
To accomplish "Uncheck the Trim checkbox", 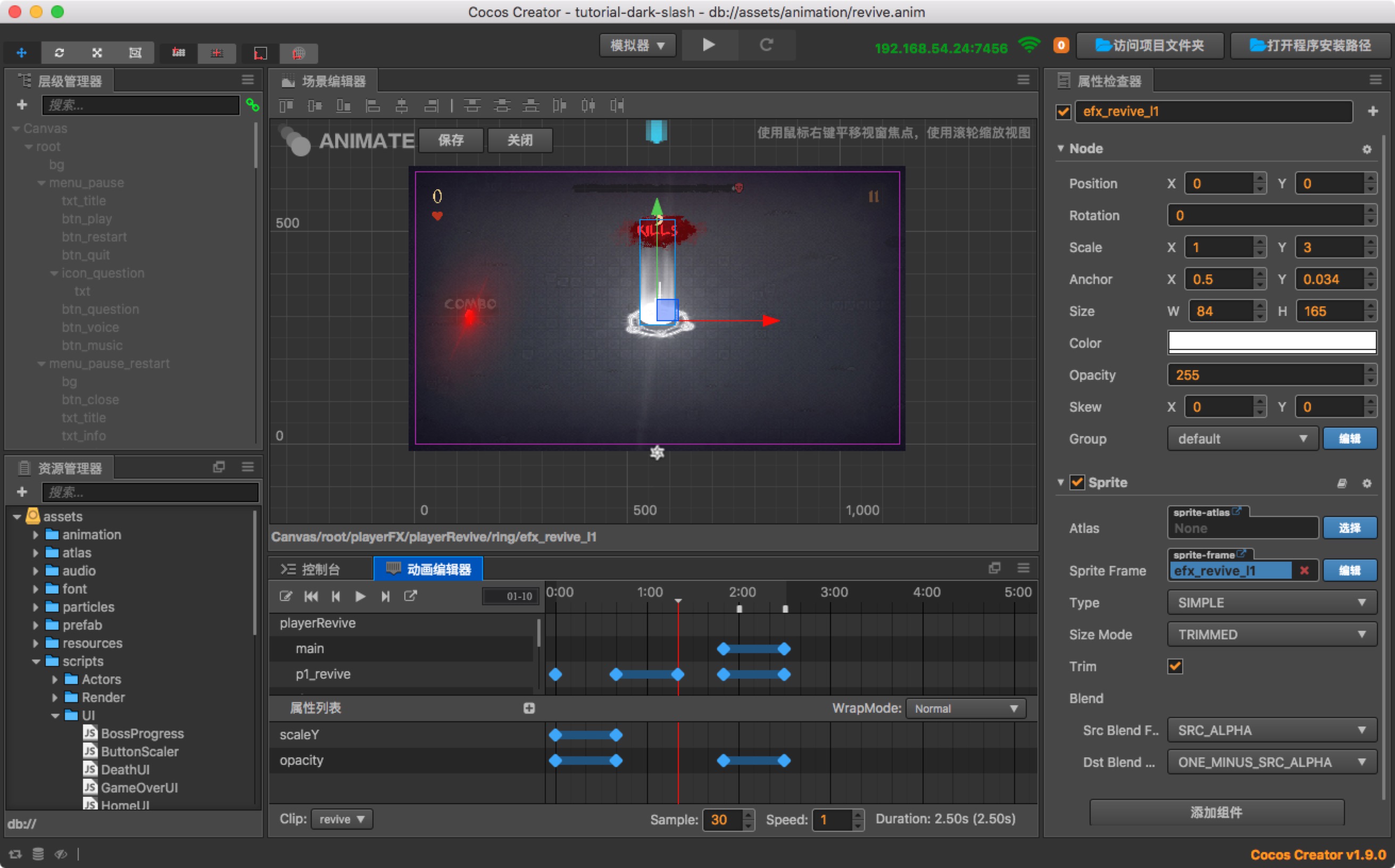I will [x=1175, y=666].
